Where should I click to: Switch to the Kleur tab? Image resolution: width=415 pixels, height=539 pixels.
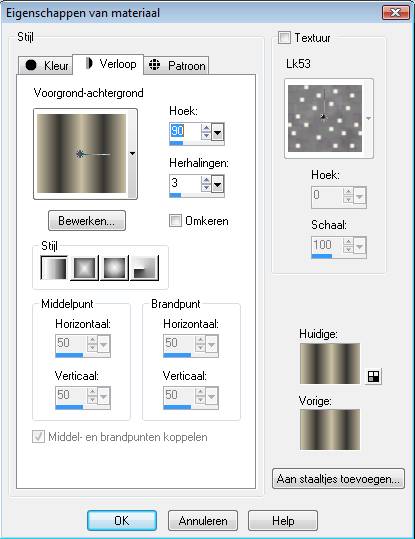coord(45,65)
